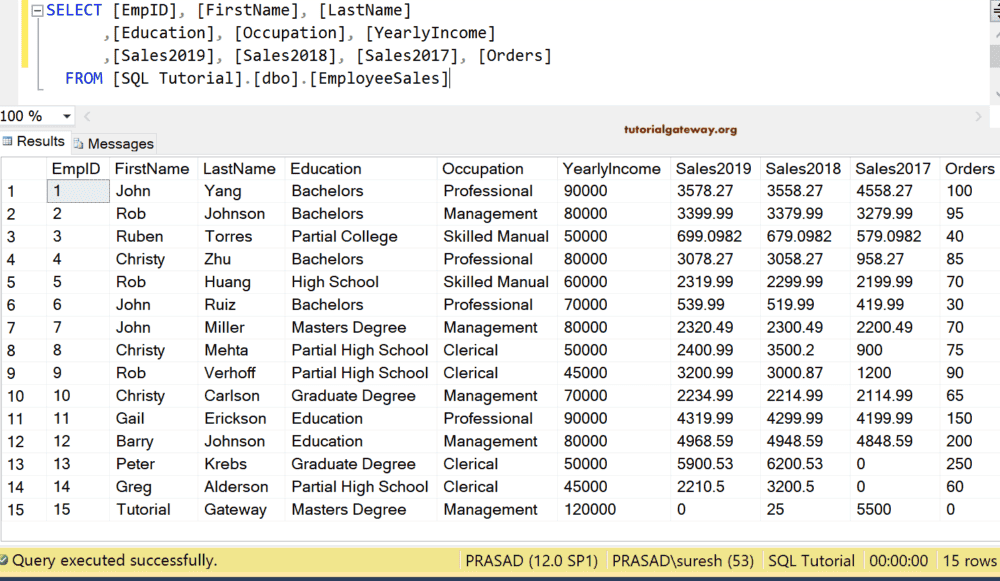Click the 15 rows indicator
This screenshot has width=1000, height=581.
968,561
